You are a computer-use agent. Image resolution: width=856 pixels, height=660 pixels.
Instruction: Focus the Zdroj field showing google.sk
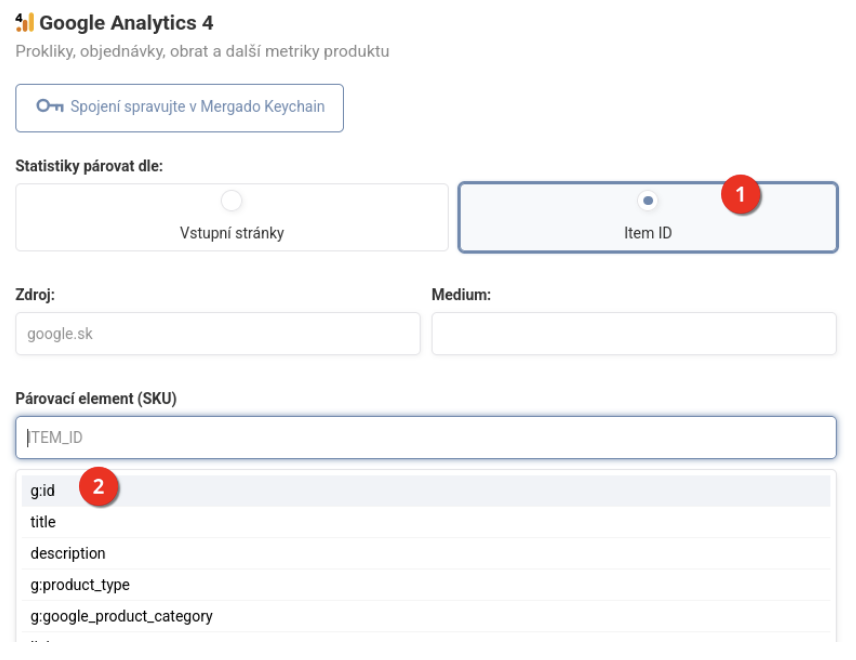point(218,334)
